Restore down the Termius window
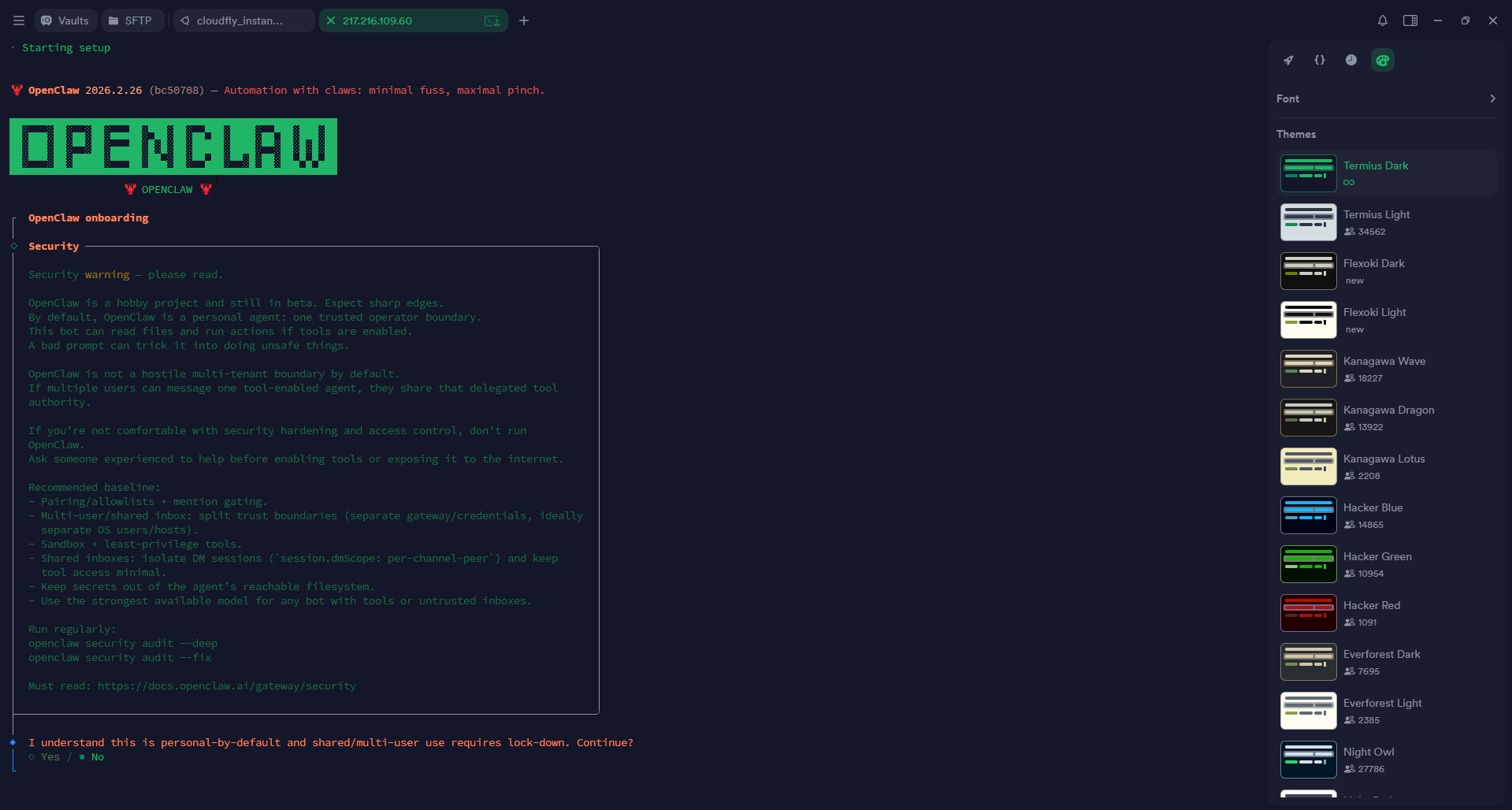The height and width of the screenshot is (810, 1512). [x=1466, y=20]
